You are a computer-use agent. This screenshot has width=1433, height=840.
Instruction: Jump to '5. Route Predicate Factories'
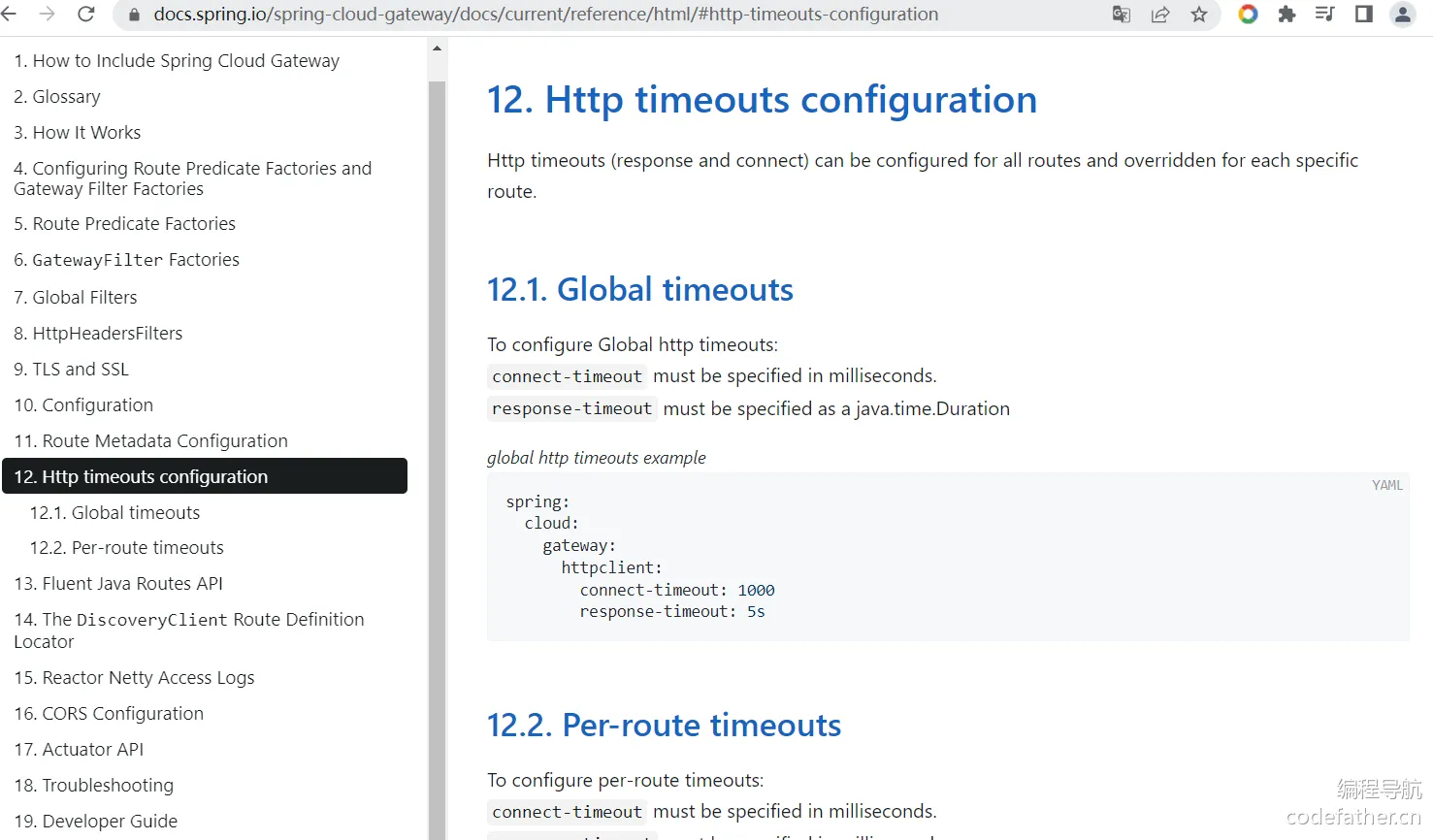(x=125, y=224)
